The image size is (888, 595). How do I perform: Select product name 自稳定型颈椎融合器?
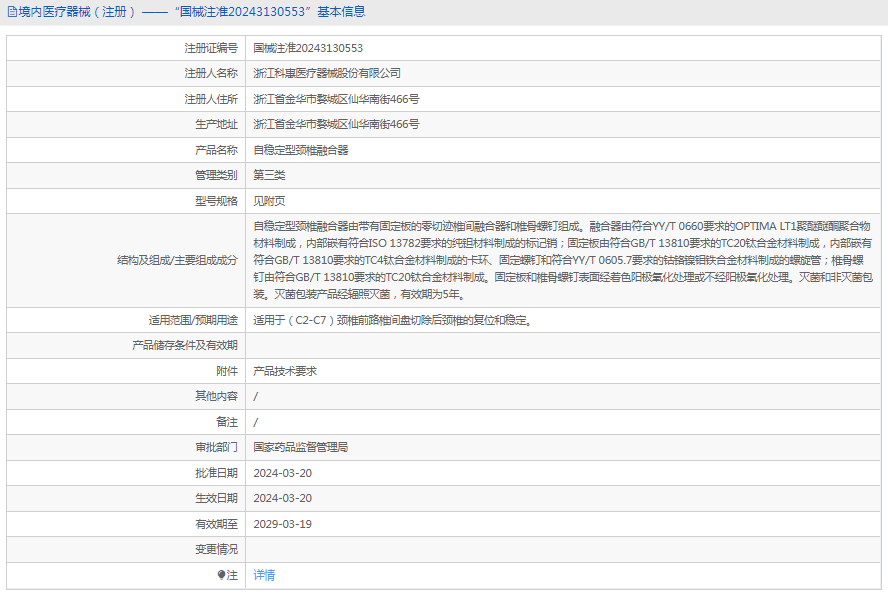301,150
